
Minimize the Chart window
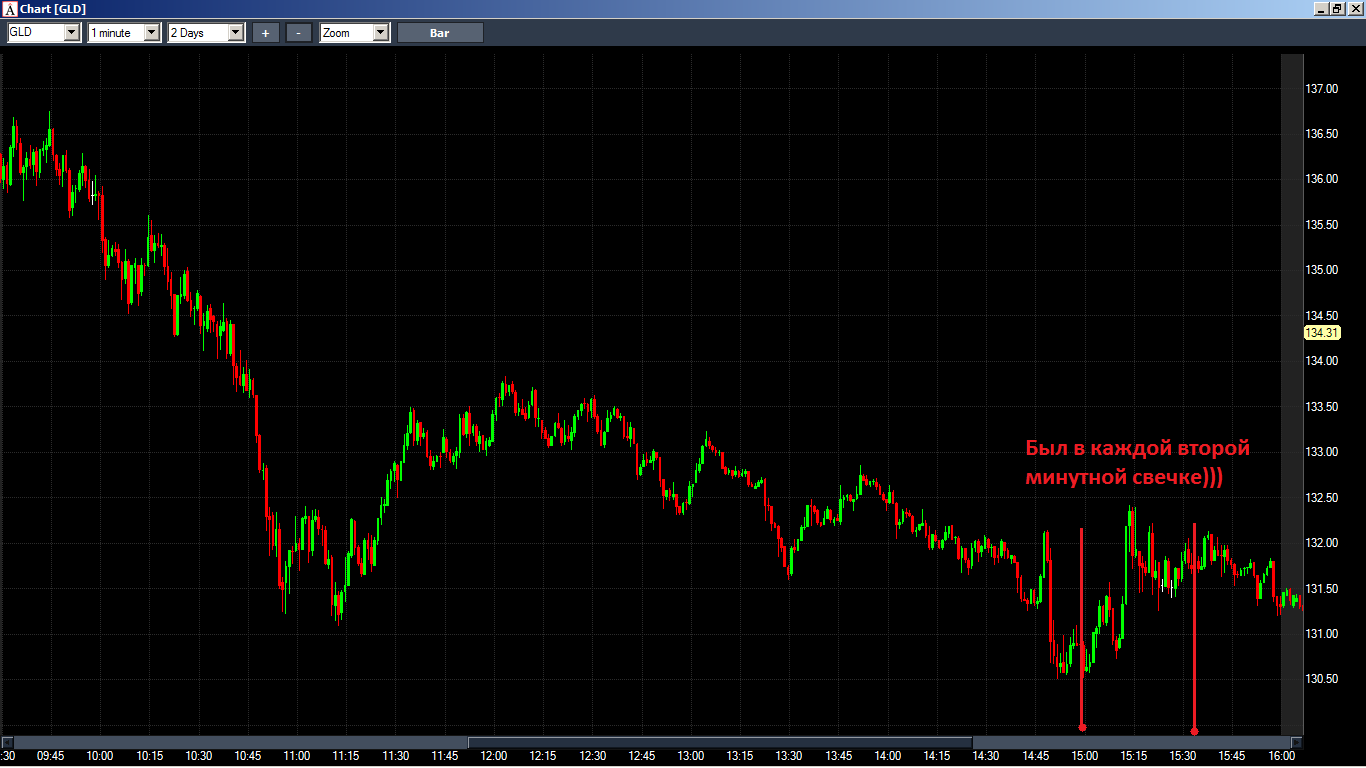[x=1321, y=8]
